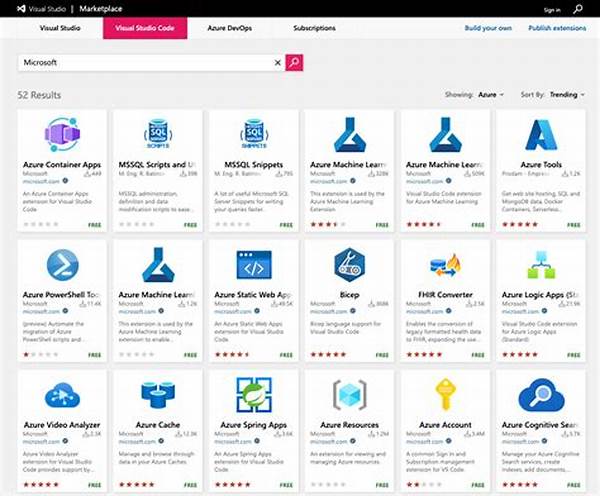Screen dimensions: 600x496
Task: Click the Azure Container Apps icon
Action: pos(61,134)
